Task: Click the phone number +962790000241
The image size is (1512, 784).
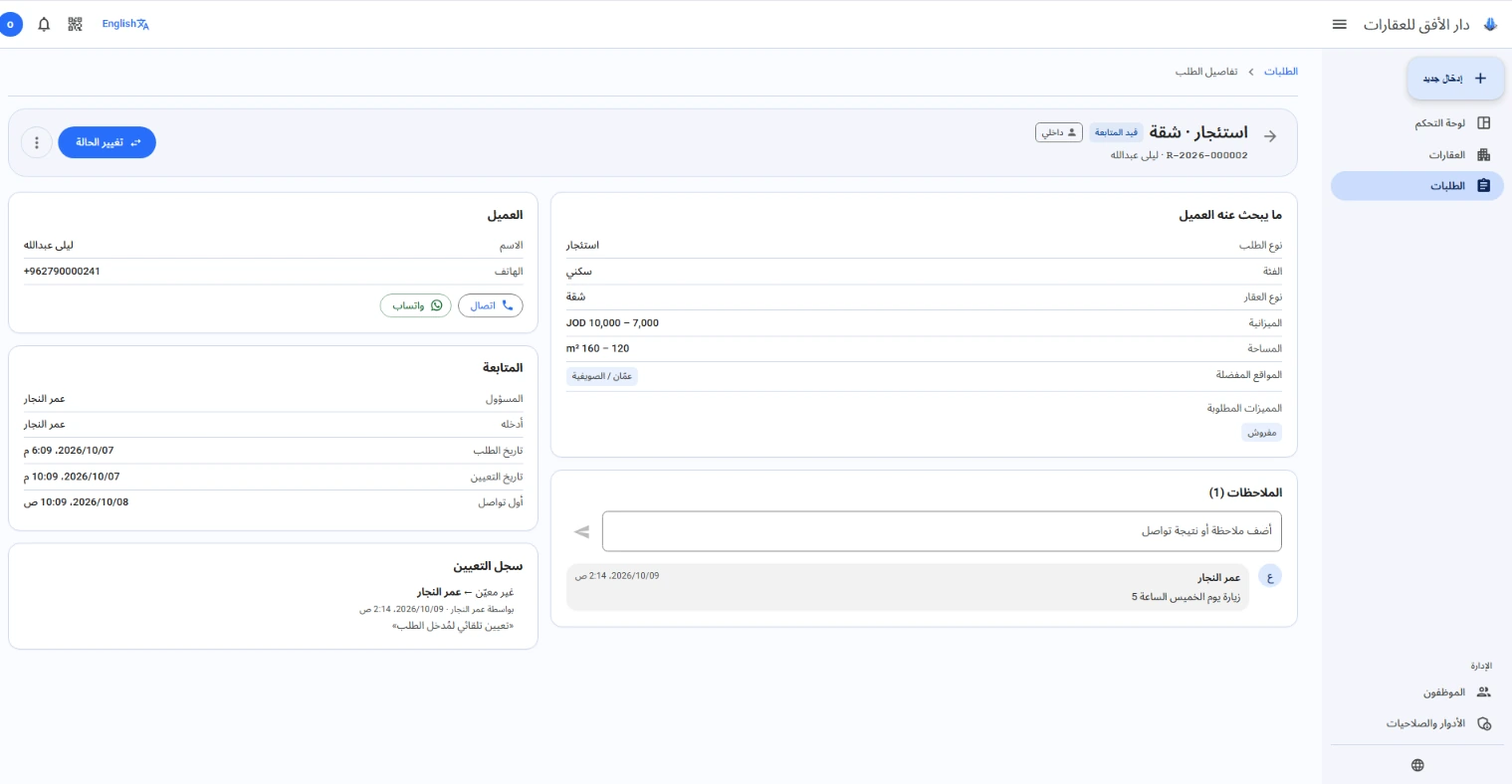Action: tap(62, 272)
